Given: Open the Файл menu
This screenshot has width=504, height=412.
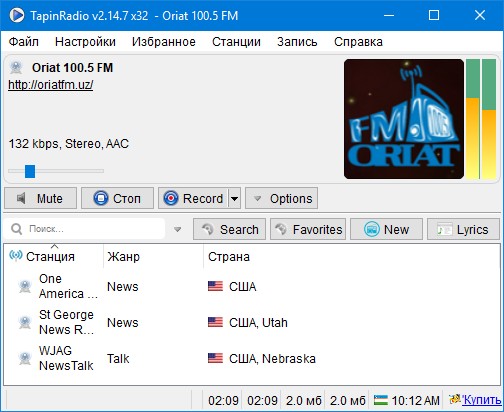Looking at the screenshot, I should (x=23, y=42).
